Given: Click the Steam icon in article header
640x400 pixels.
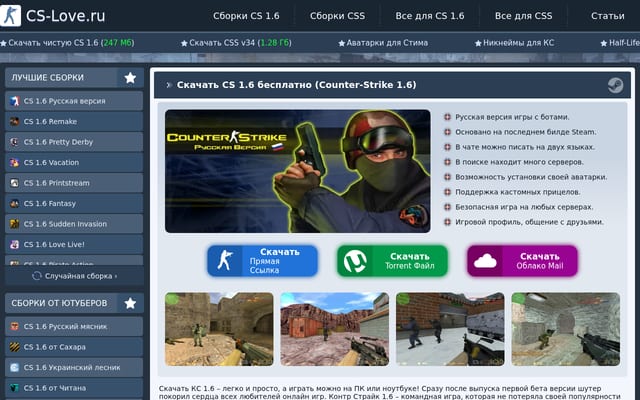Looking at the screenshot, I should coord(615,85).
